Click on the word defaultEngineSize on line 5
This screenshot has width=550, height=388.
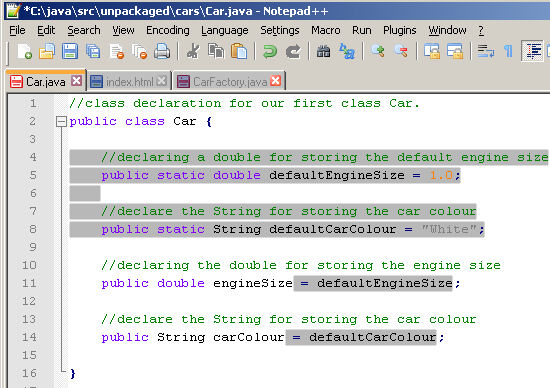point(337,175)
